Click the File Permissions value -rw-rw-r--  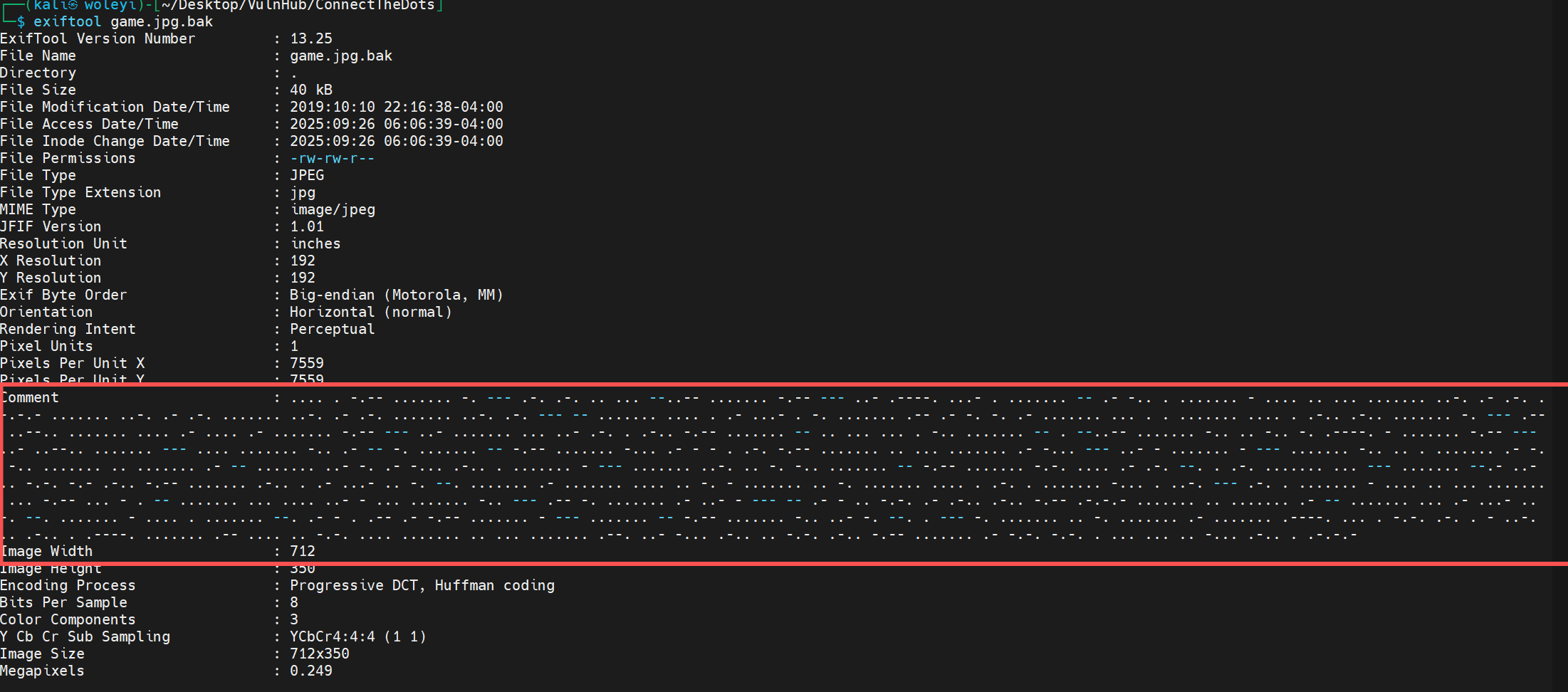coord(332,158)
